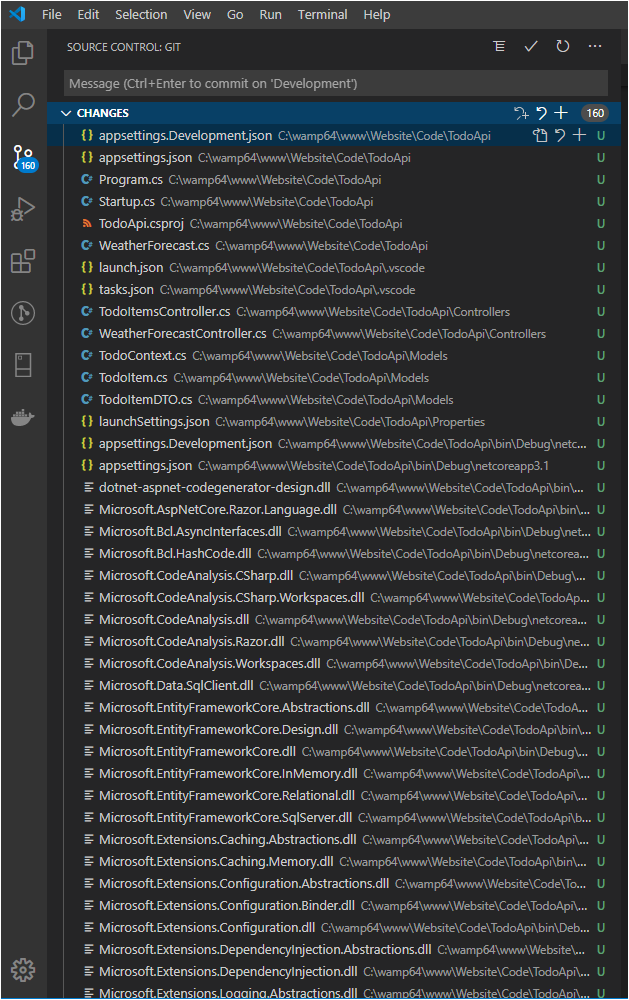Click the 160 changes count badge
Image resolution: width=629 pixels, height=1000 pixels.
[595, 113]
